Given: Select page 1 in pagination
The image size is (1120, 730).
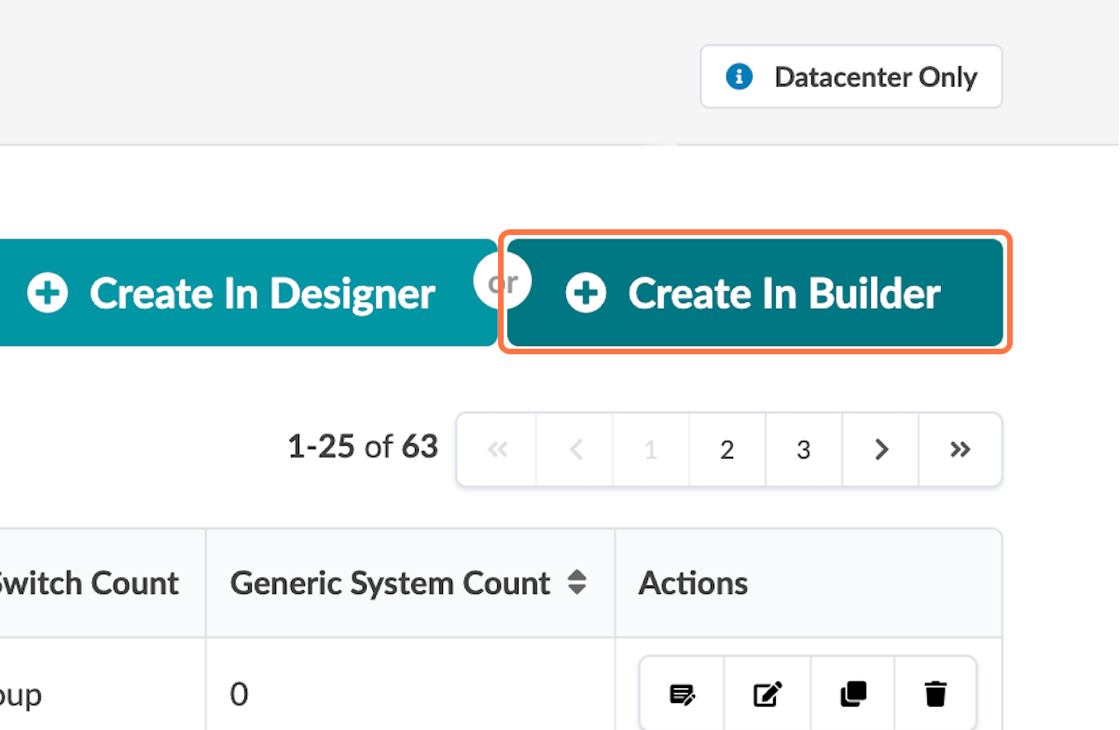Looking at the screenshot, I should 650,450.
